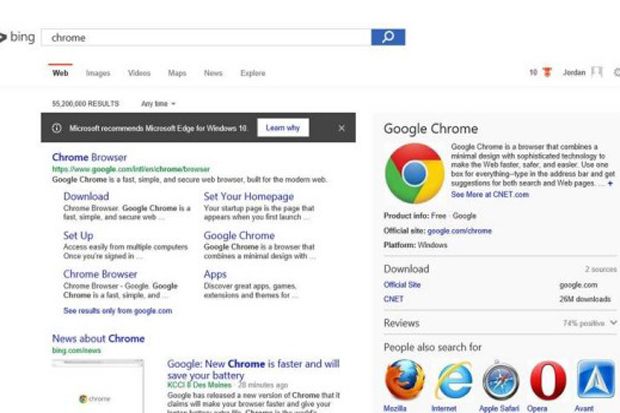Click See results only from google.com
The width and height of the screenshot is (620, 413).
(118, 311)
